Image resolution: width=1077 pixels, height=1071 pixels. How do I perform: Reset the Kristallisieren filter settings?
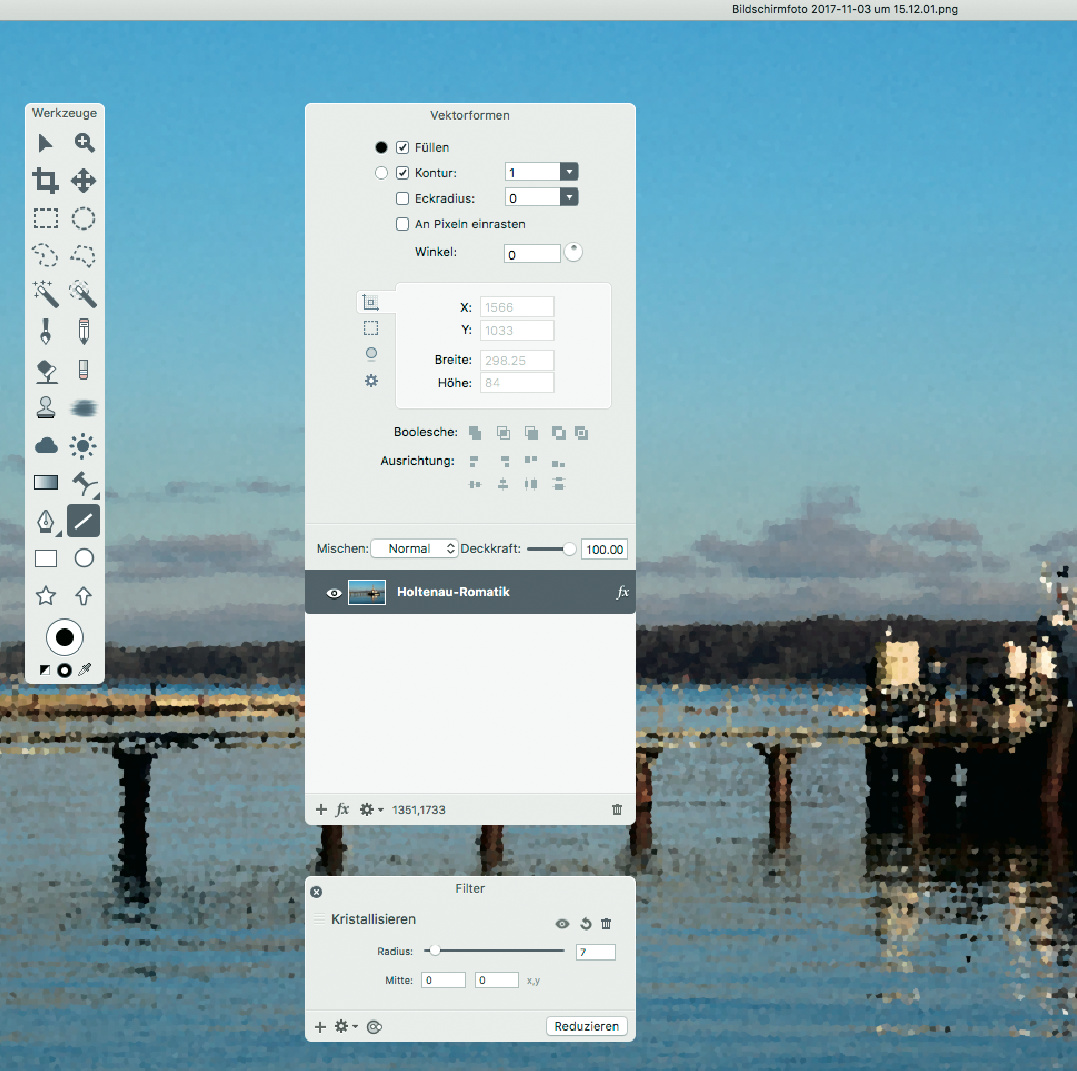(585, 923)
